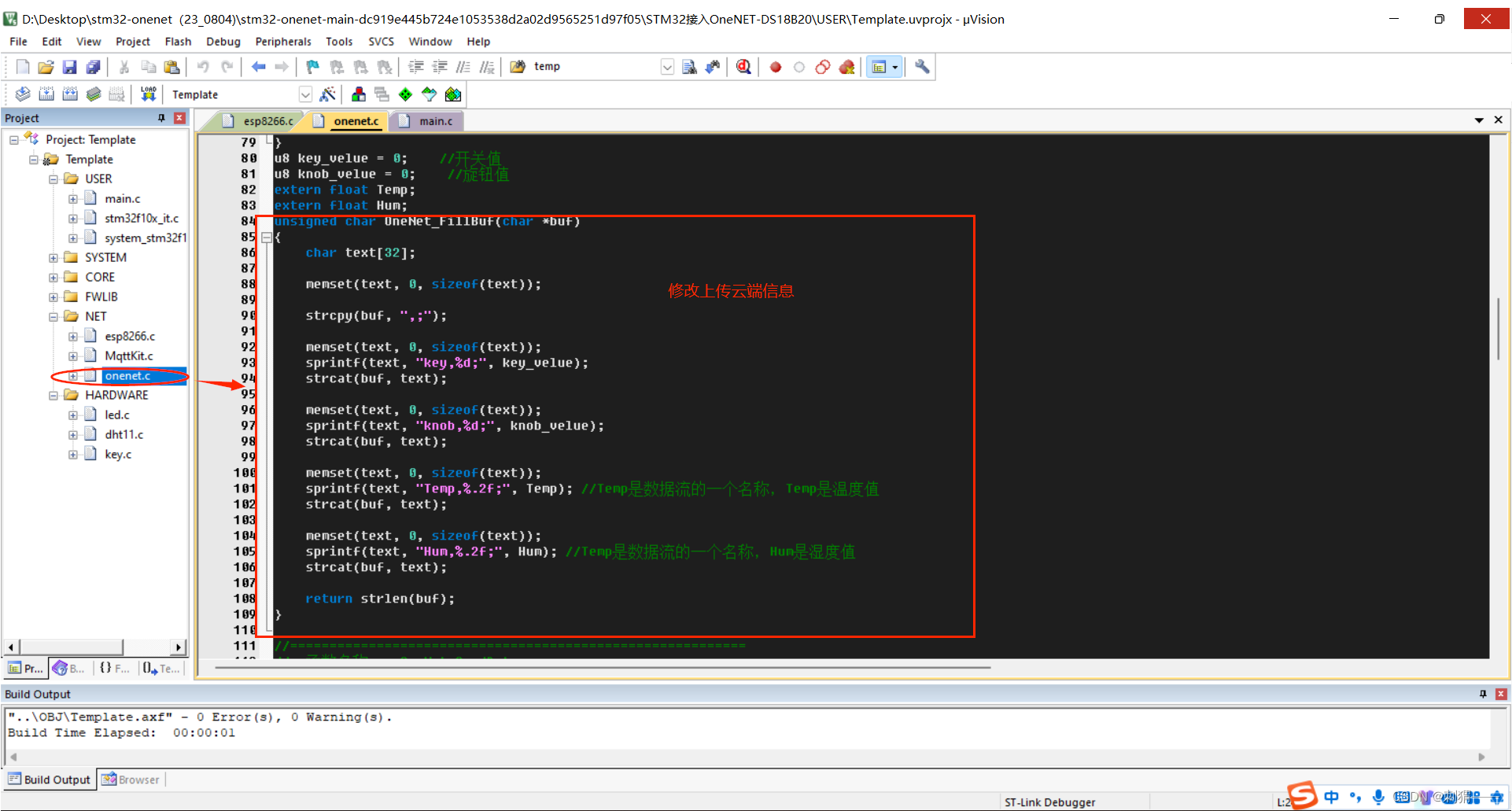Click project panel scroll right arrow
This screenshot has height=811, width=1512.
point(179,647)
